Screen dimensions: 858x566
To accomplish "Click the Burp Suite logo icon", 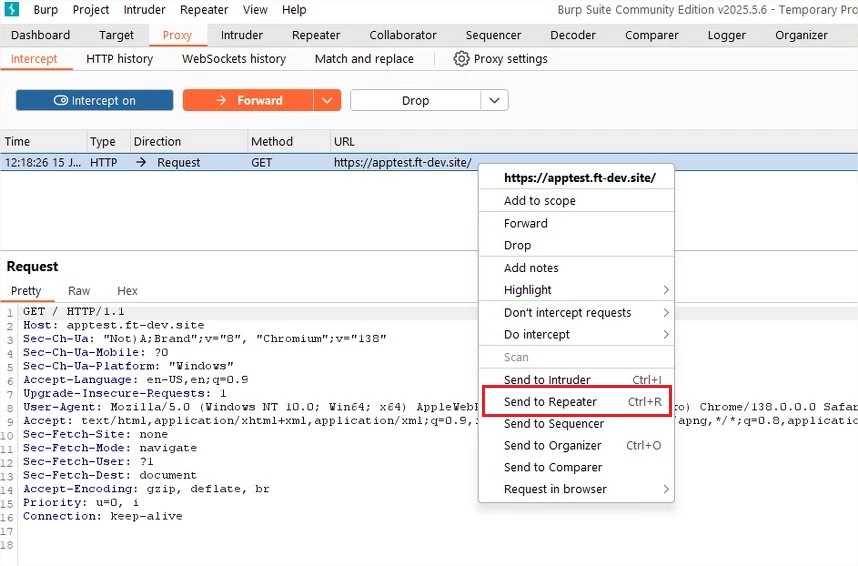I will (x=11, y=9).
